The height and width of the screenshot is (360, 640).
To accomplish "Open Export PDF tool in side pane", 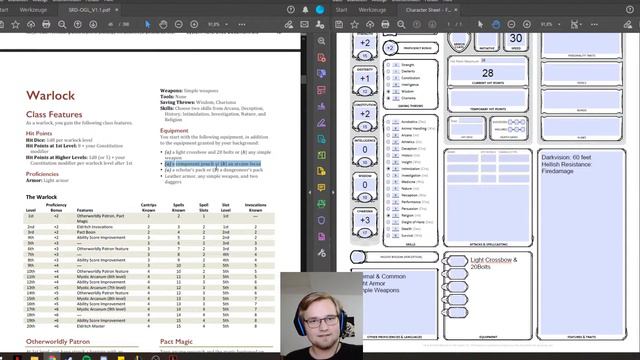I will click(x=322, y=139).
